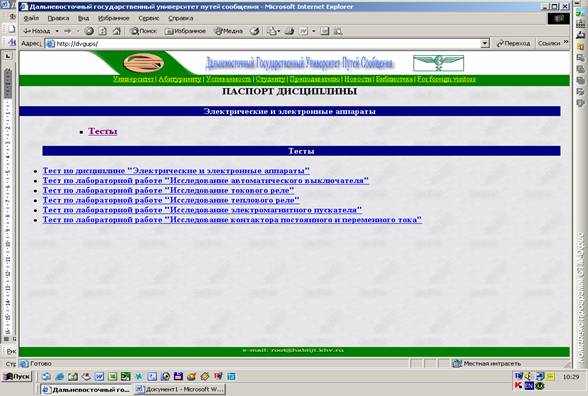This screenshot has height=396, width=588.
Task: Open the Медиа toolbar button
Action: [229, 31]
